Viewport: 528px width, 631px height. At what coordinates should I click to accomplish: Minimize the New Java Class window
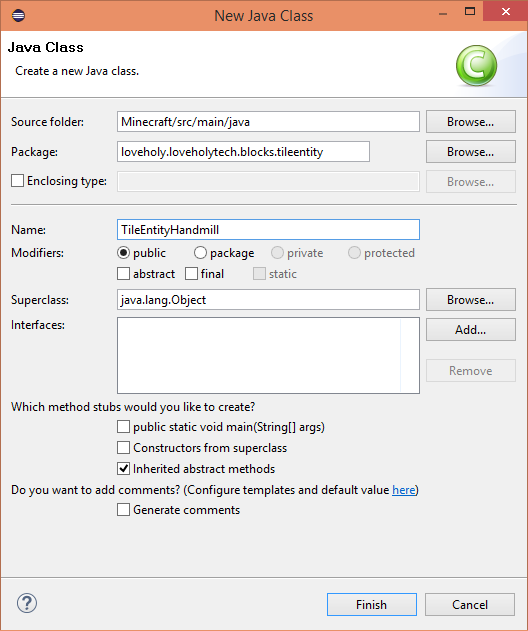[443, 14]
